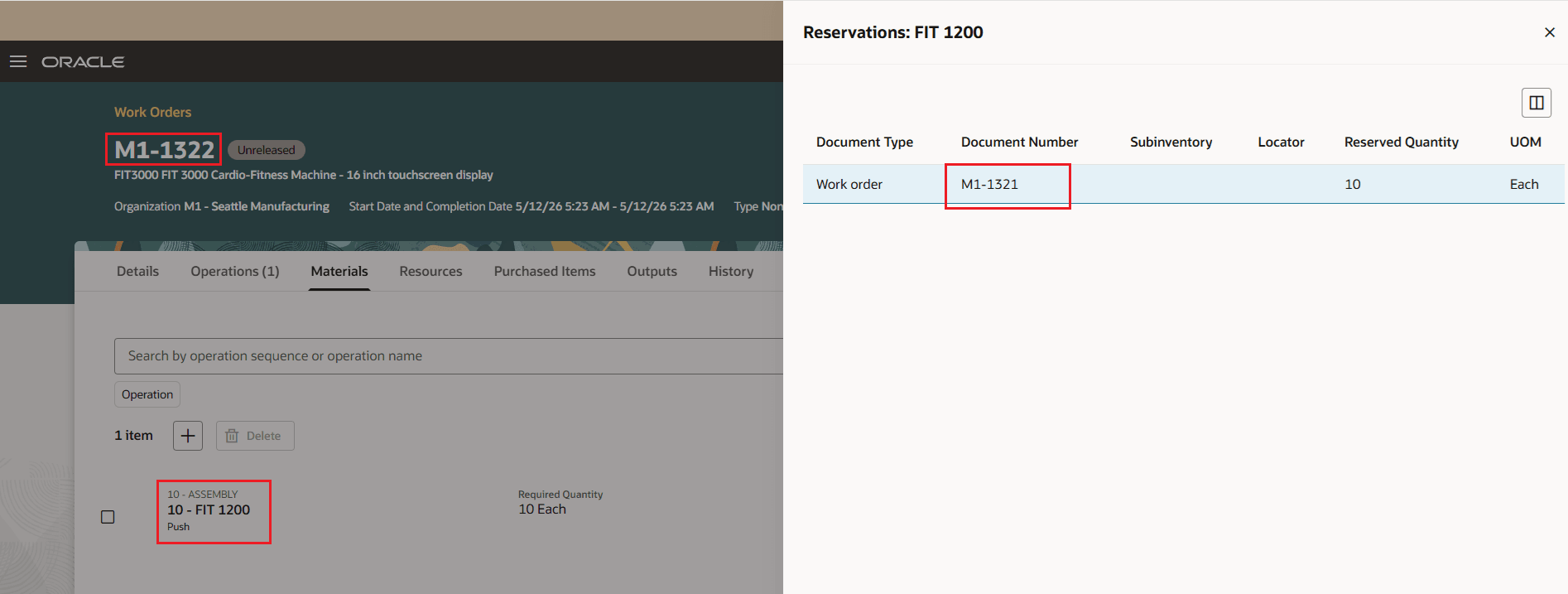The image size is (1568, 594).
Task: Click the UOM column header
Action: click(1525, 142)
